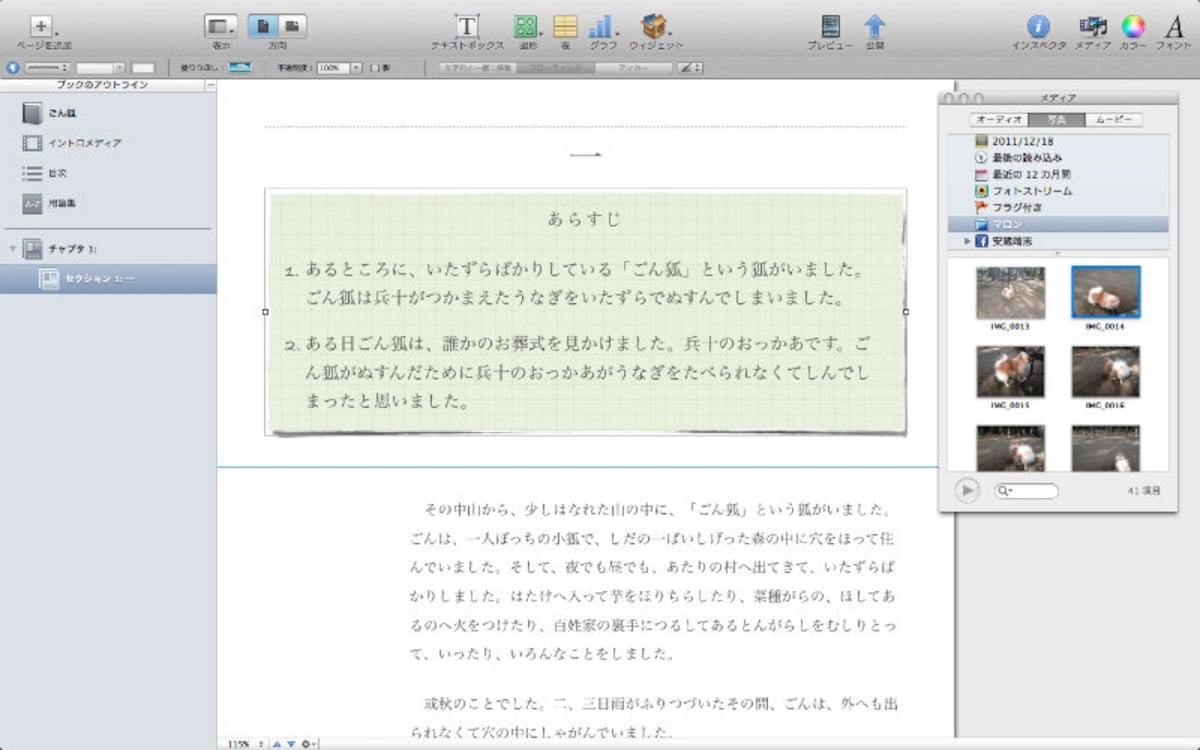
Task: Expand the Facebook album in media list
Action: (967, 242)
